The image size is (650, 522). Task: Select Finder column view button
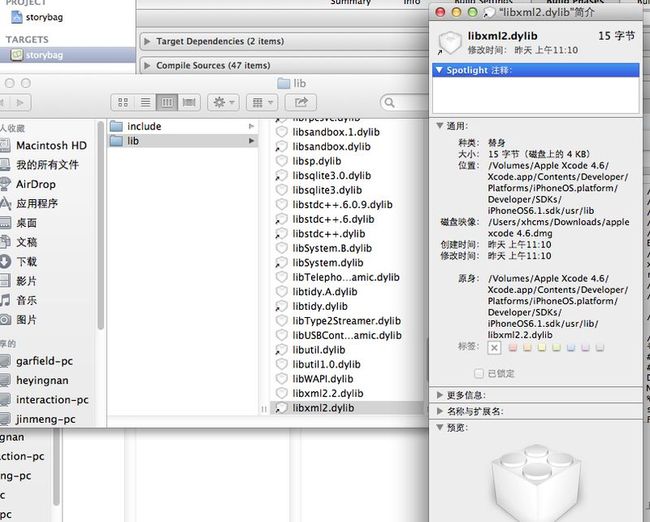(167, 102)
